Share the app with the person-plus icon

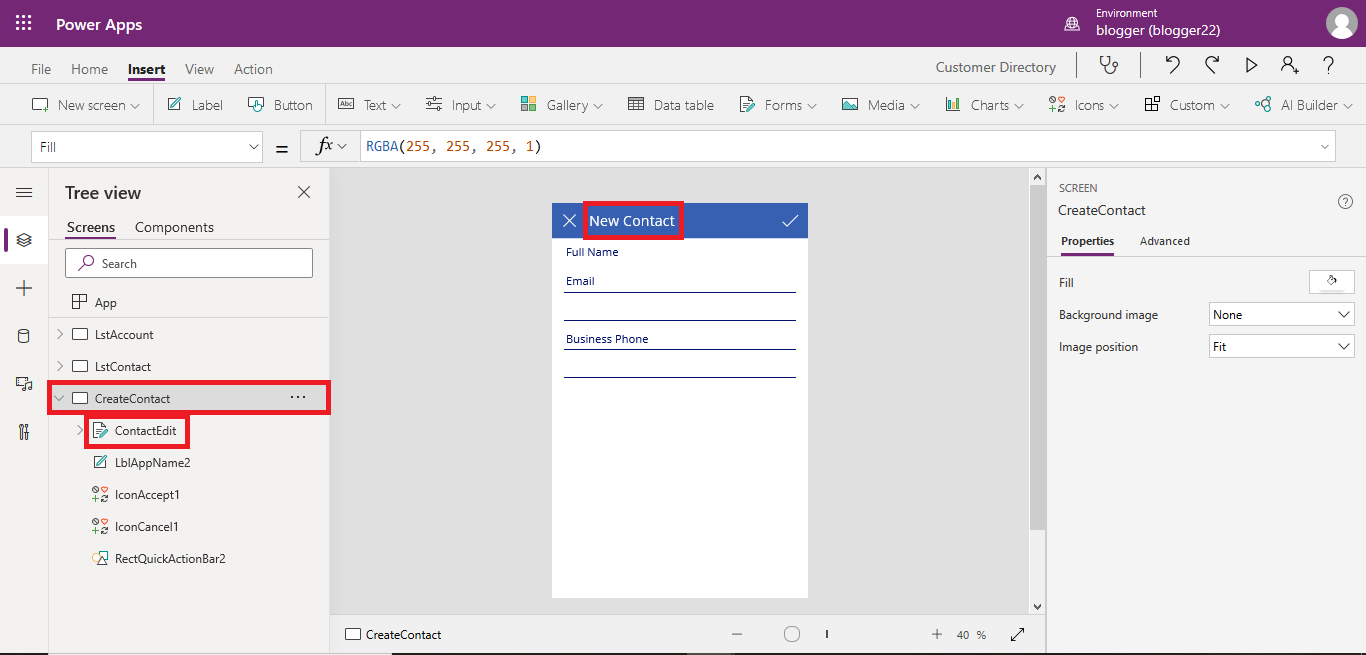(1290, 66)
